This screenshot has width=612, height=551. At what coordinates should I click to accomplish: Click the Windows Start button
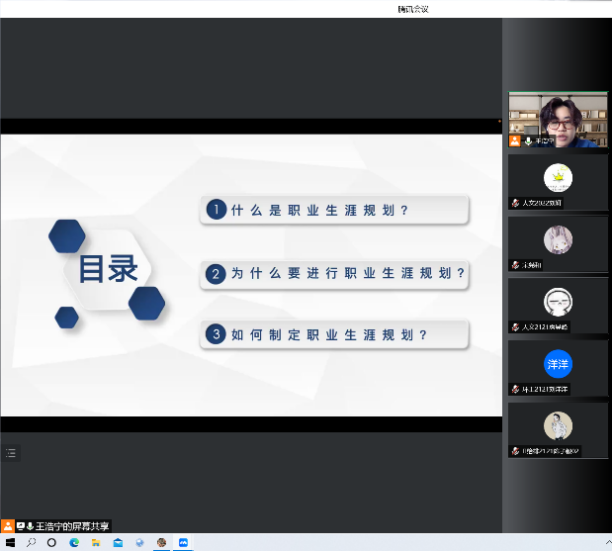[x=10, y=542]
